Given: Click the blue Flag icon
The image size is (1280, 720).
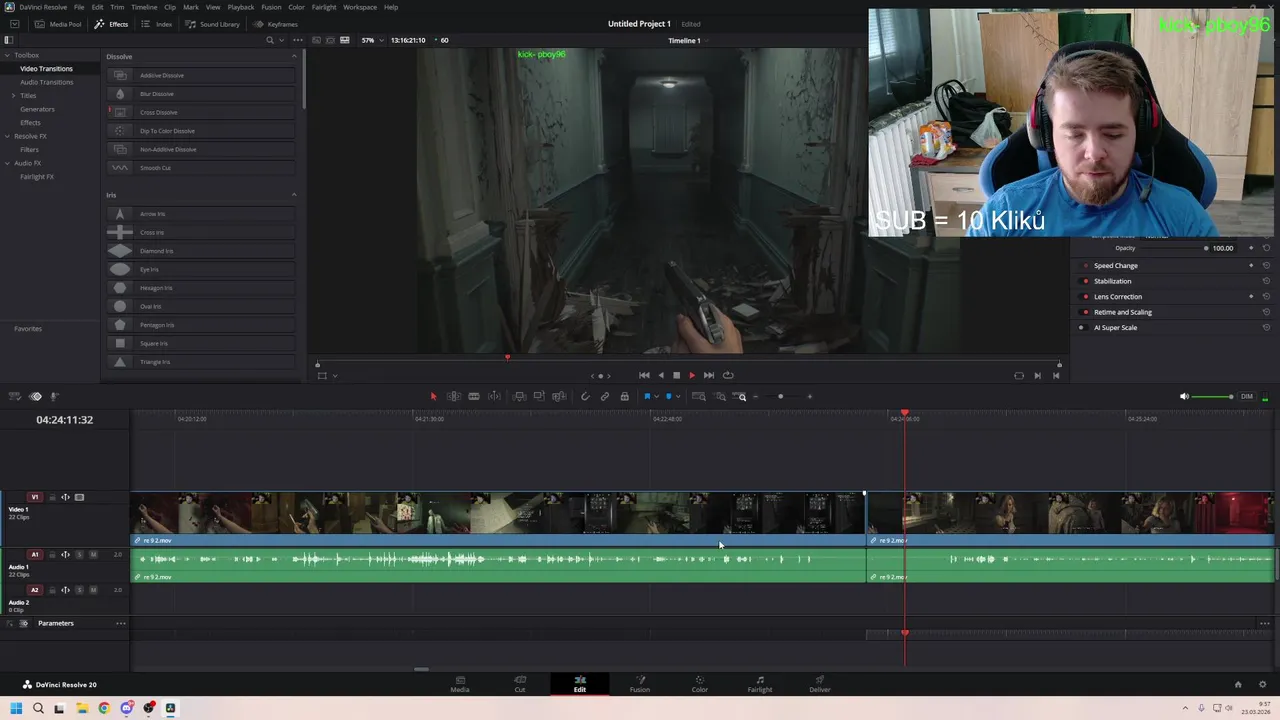Looking at the screenshot, I should [647, 396].
